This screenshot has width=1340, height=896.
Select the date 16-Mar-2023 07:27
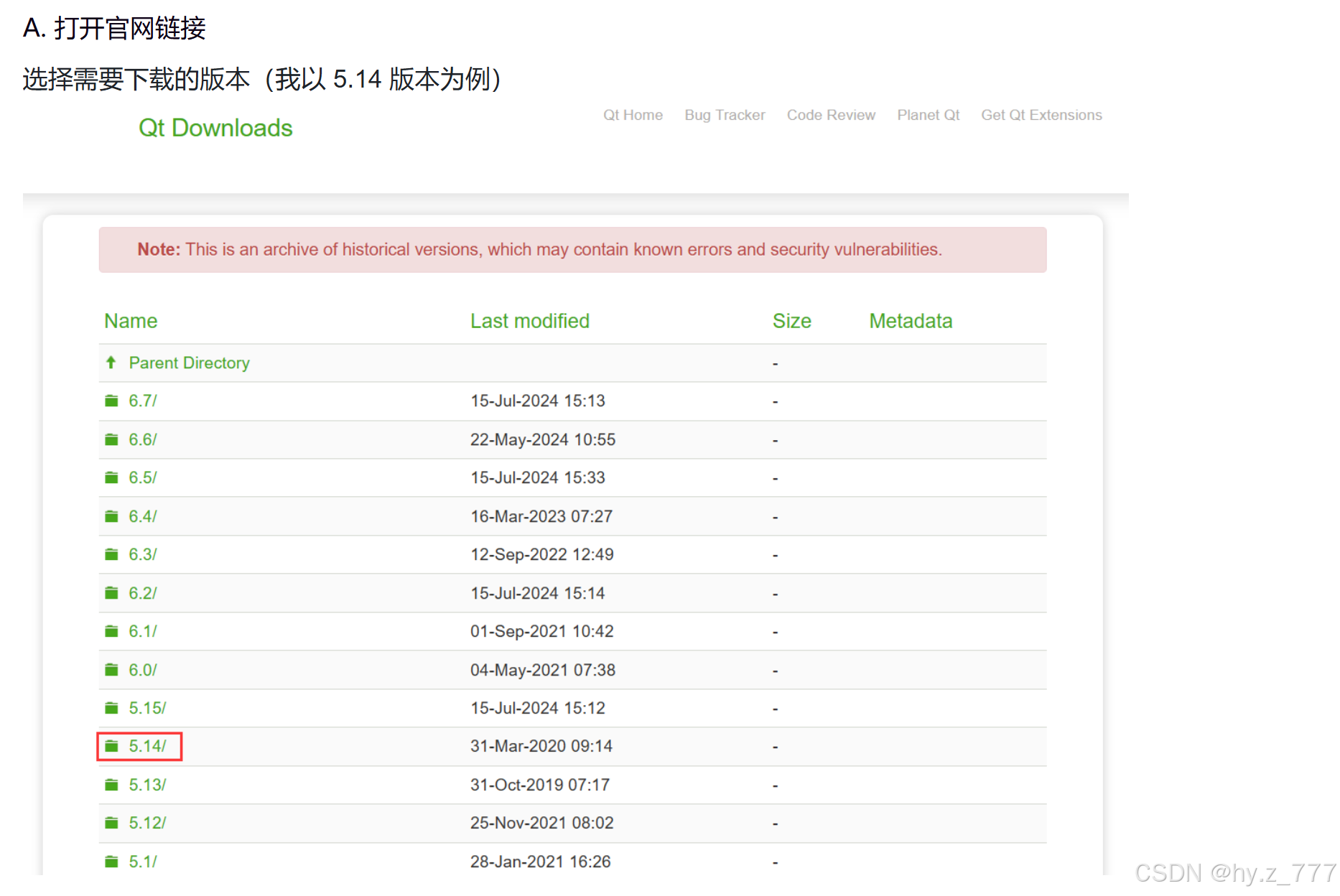coord(541,516)
